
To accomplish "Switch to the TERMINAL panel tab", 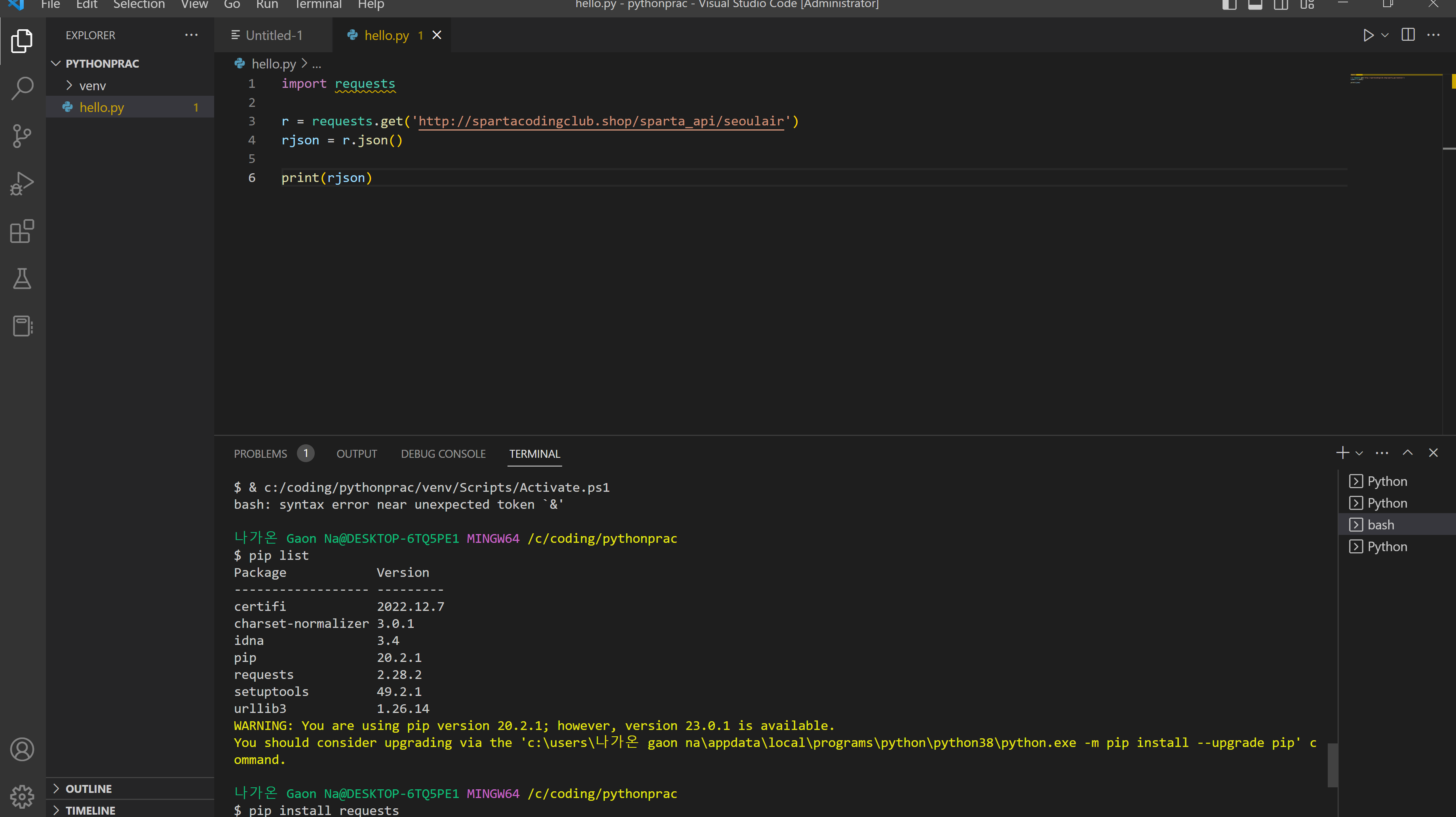I will click(535, 454).
